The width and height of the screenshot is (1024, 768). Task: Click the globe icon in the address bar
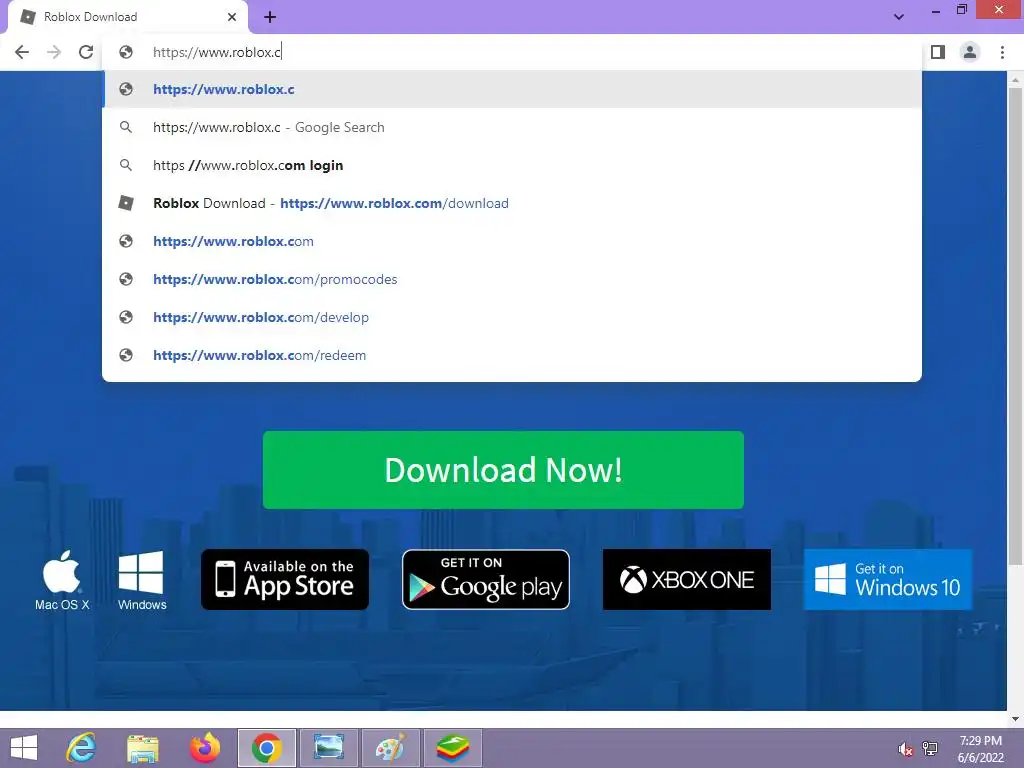(126, 52)
